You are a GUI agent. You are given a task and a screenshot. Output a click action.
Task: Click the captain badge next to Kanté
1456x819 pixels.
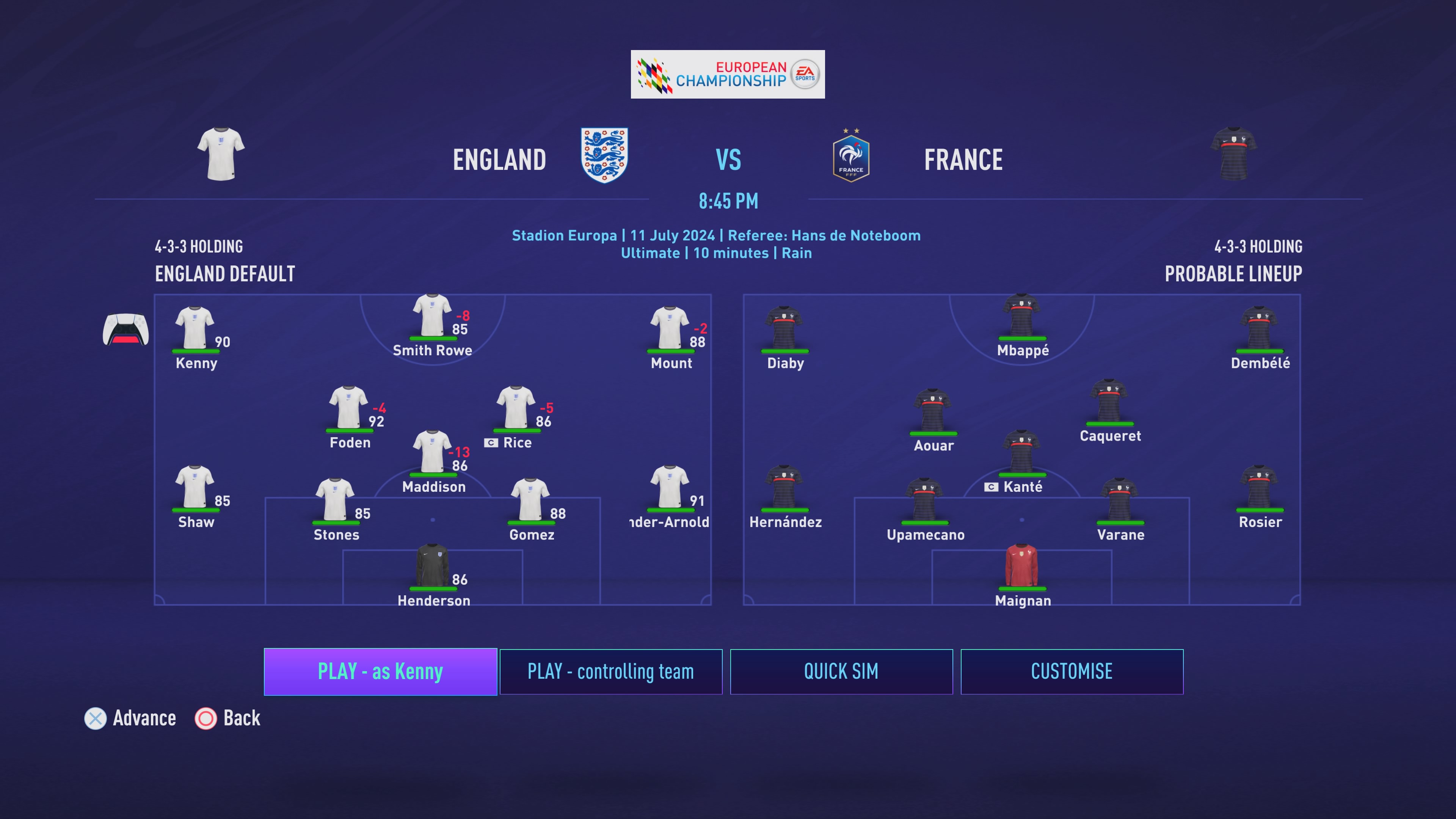pyautogui.click(x=991, y=486)
